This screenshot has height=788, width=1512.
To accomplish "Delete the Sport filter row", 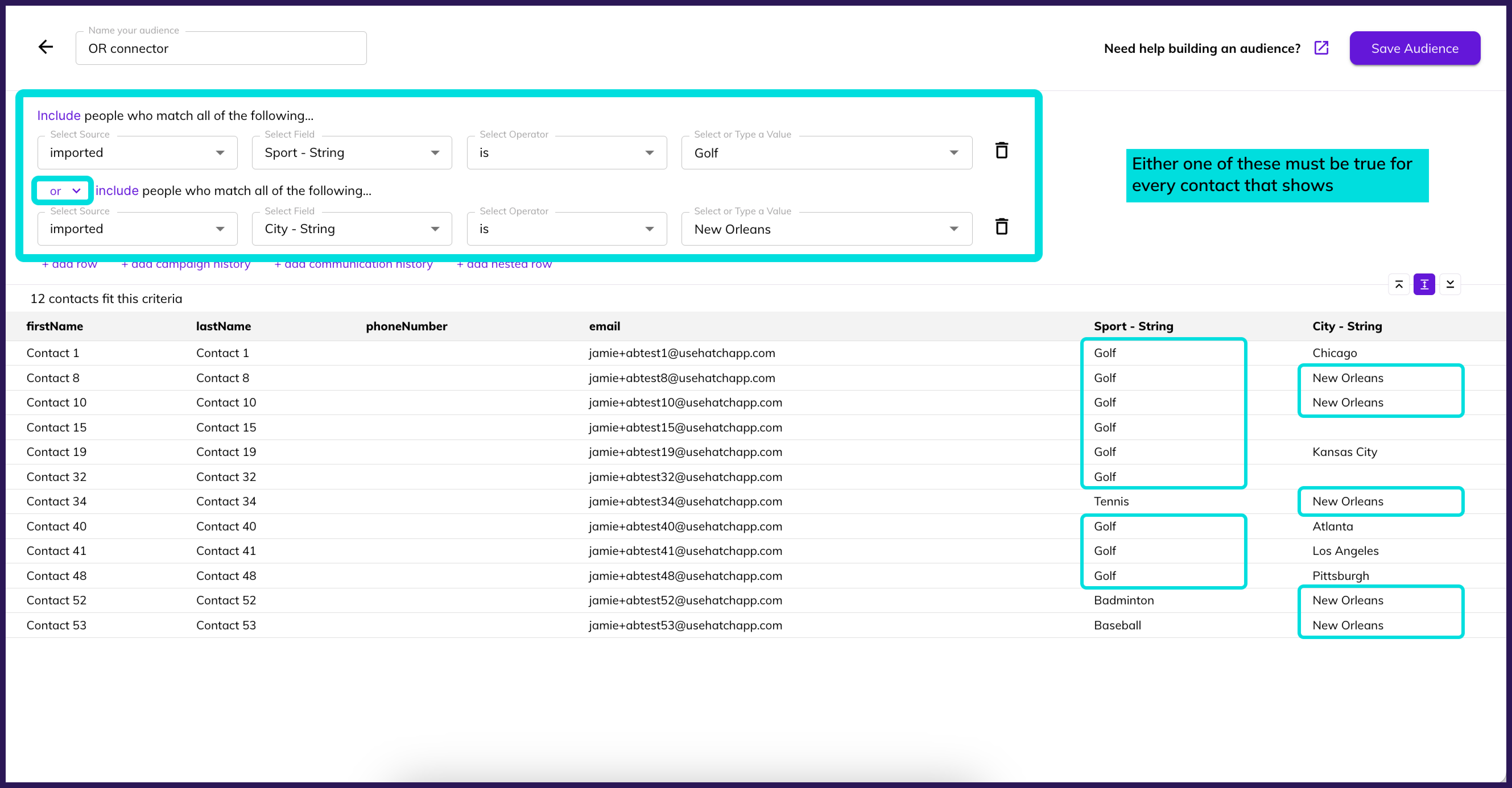I will coord(1001,151).
